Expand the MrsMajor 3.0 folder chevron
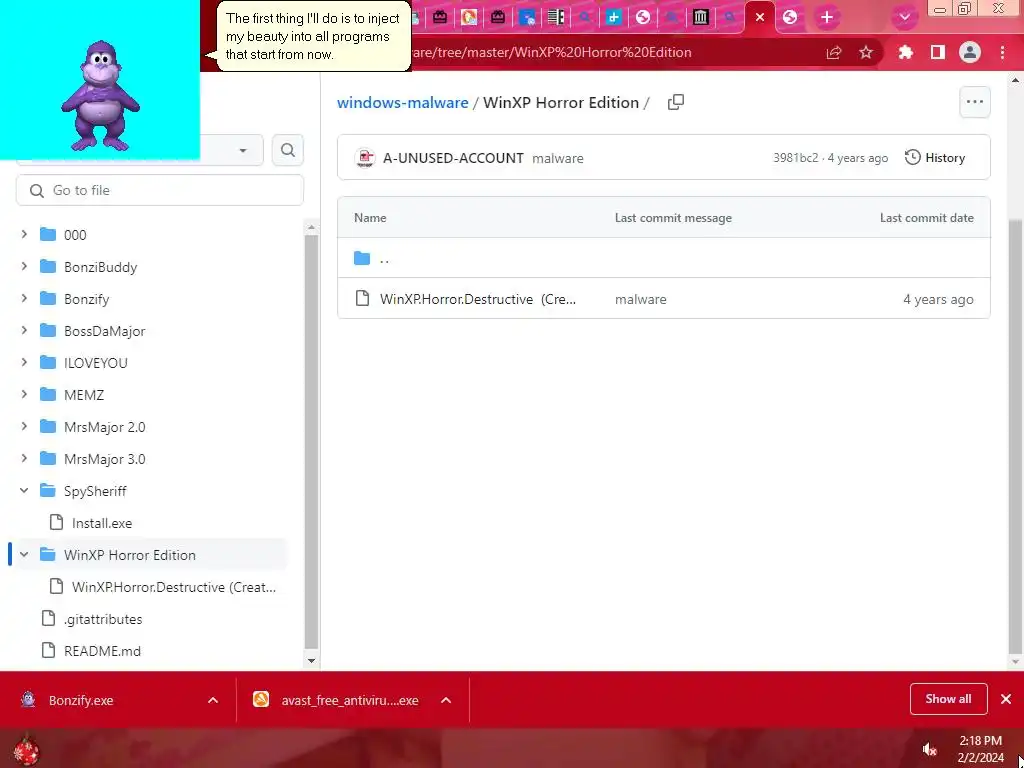Viewport: 1024px width, 768px height. [x=24, y=458]
